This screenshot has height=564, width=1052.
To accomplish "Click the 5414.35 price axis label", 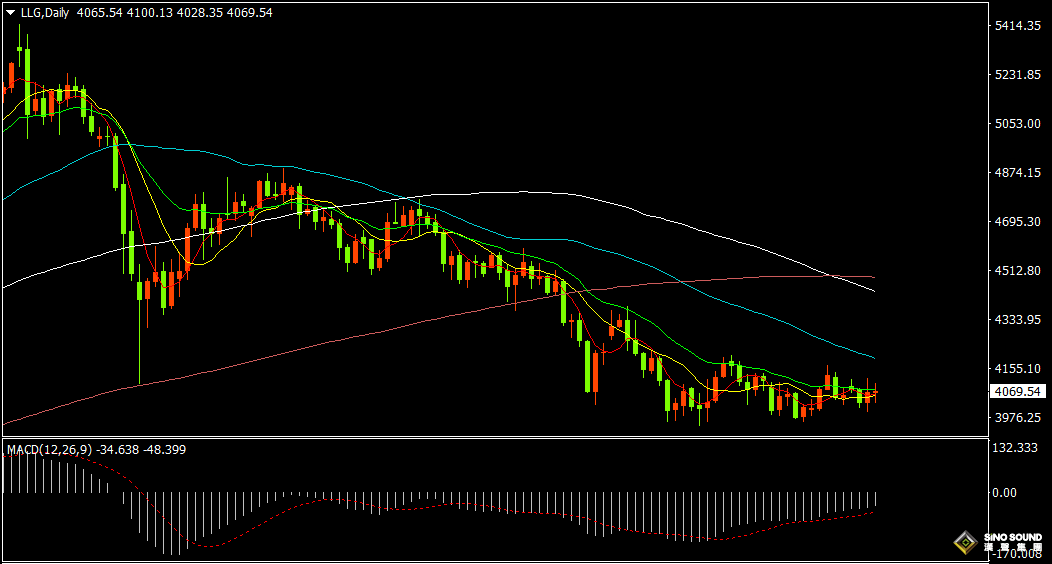I will [1018, 26].
